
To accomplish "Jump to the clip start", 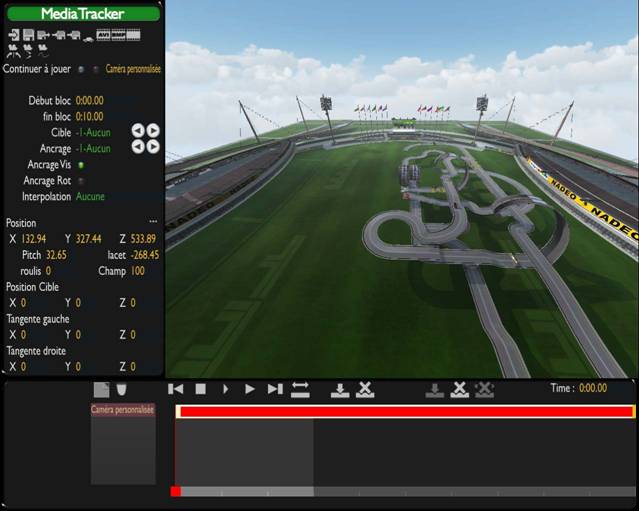I will point(176,389).
